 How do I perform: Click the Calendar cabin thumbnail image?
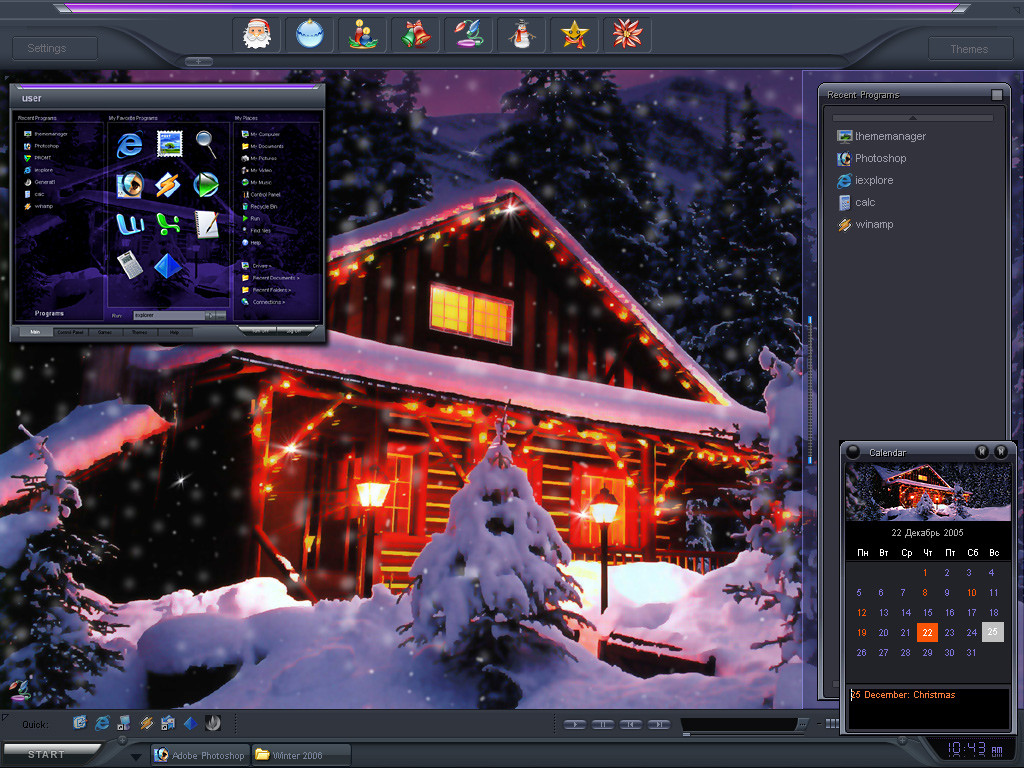click(x=927, y=492)
